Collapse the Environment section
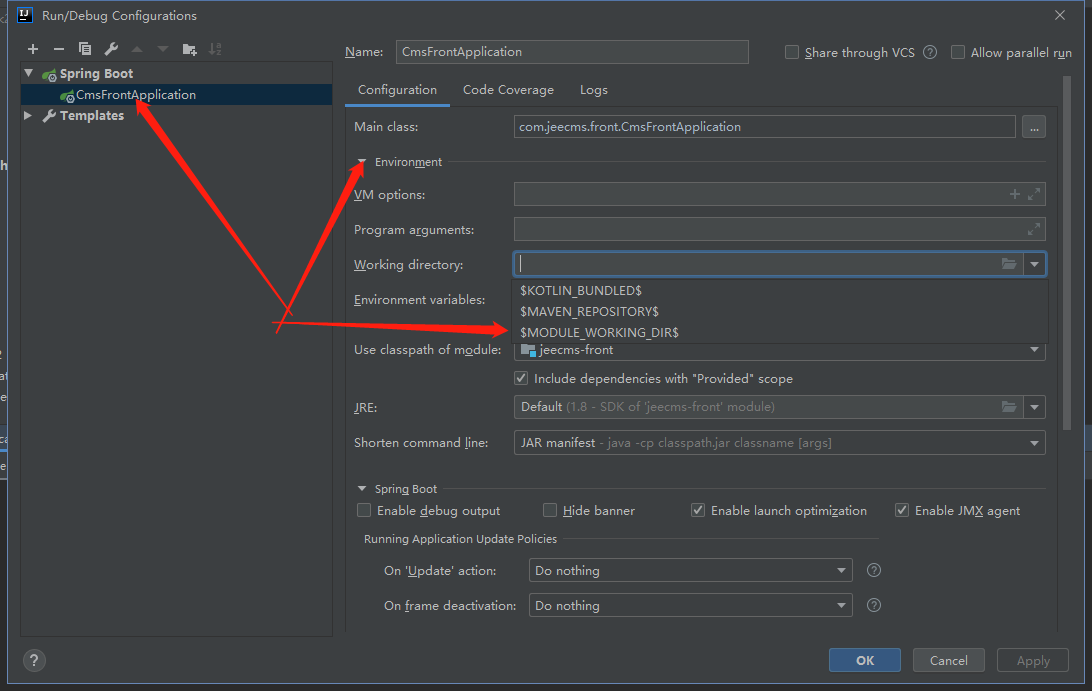Screen dimensions: 1092x691 [x=362, y=162]
